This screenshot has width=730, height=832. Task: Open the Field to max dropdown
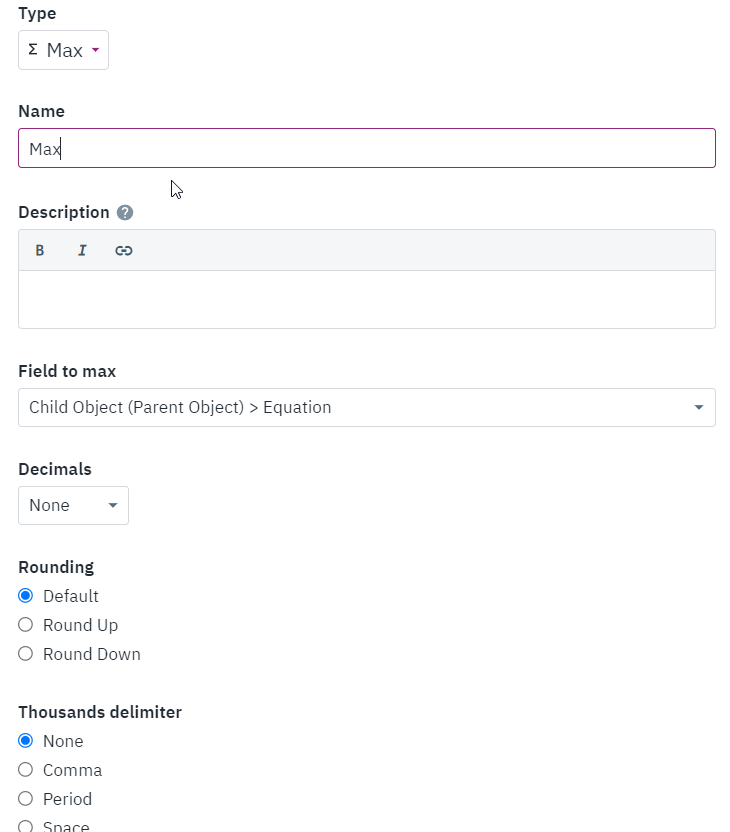point(366,407)
